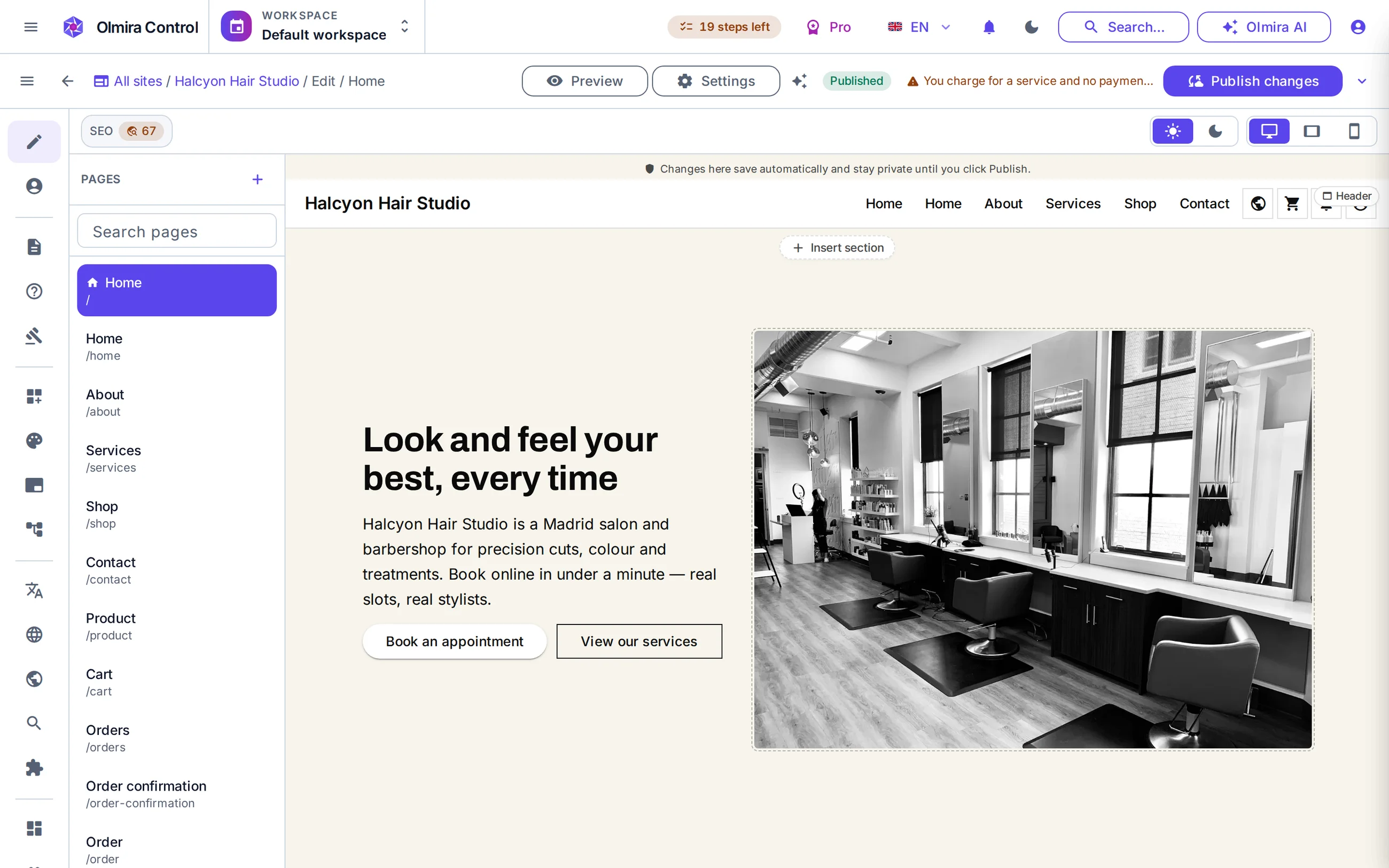Select mobile viewport preview
Image resolution: width=1389 pixels, height=868 pixels.
pyautogui.click(x=1354, y=131)
